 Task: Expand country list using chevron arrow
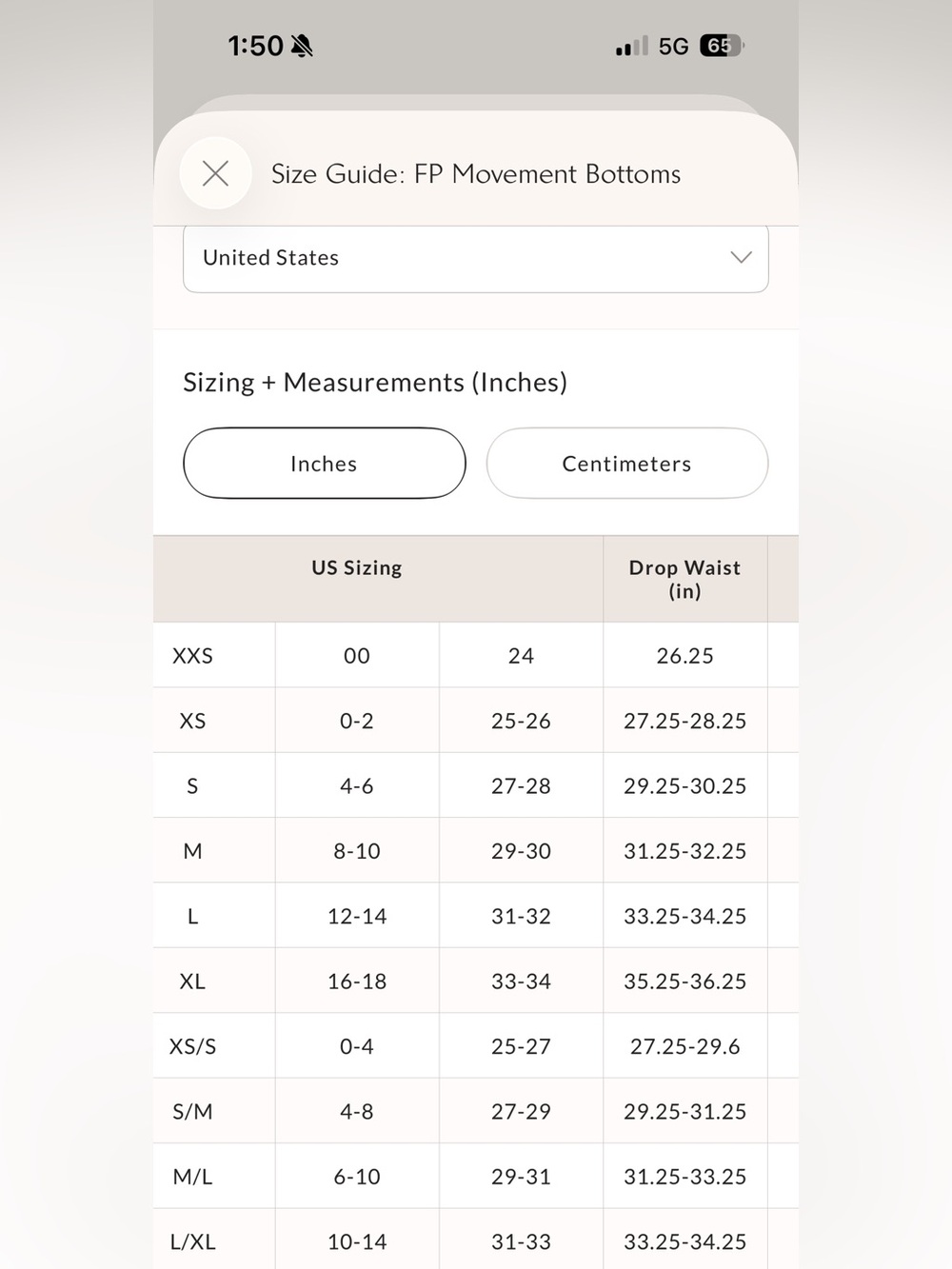tap(741, 257)
